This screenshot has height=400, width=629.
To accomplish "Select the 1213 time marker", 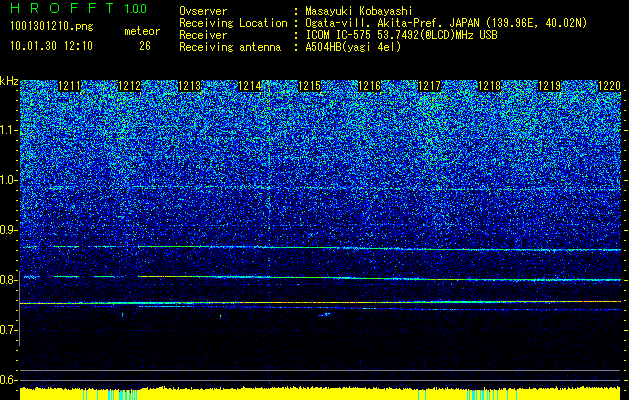I will tap(189, 86).
